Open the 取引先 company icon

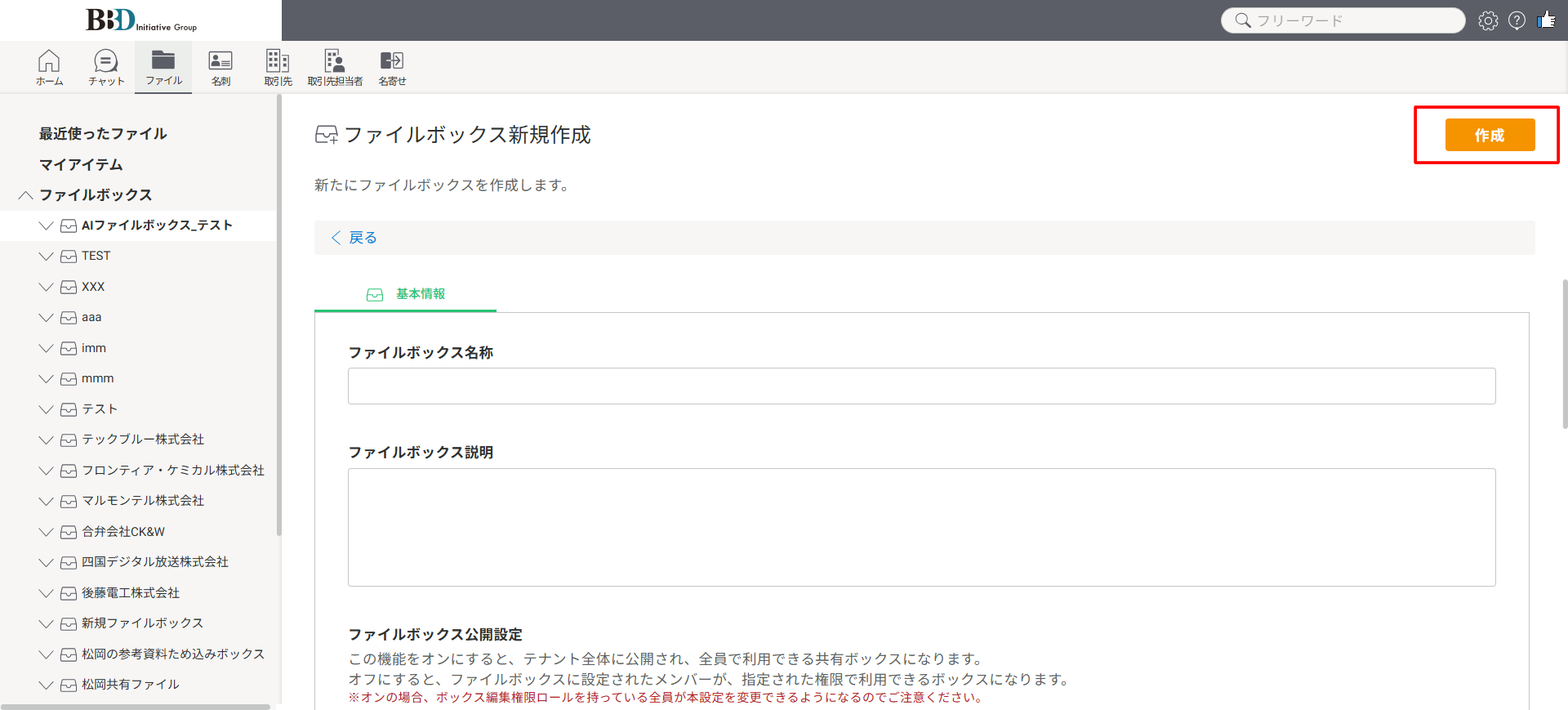click(x=278, y=67)
